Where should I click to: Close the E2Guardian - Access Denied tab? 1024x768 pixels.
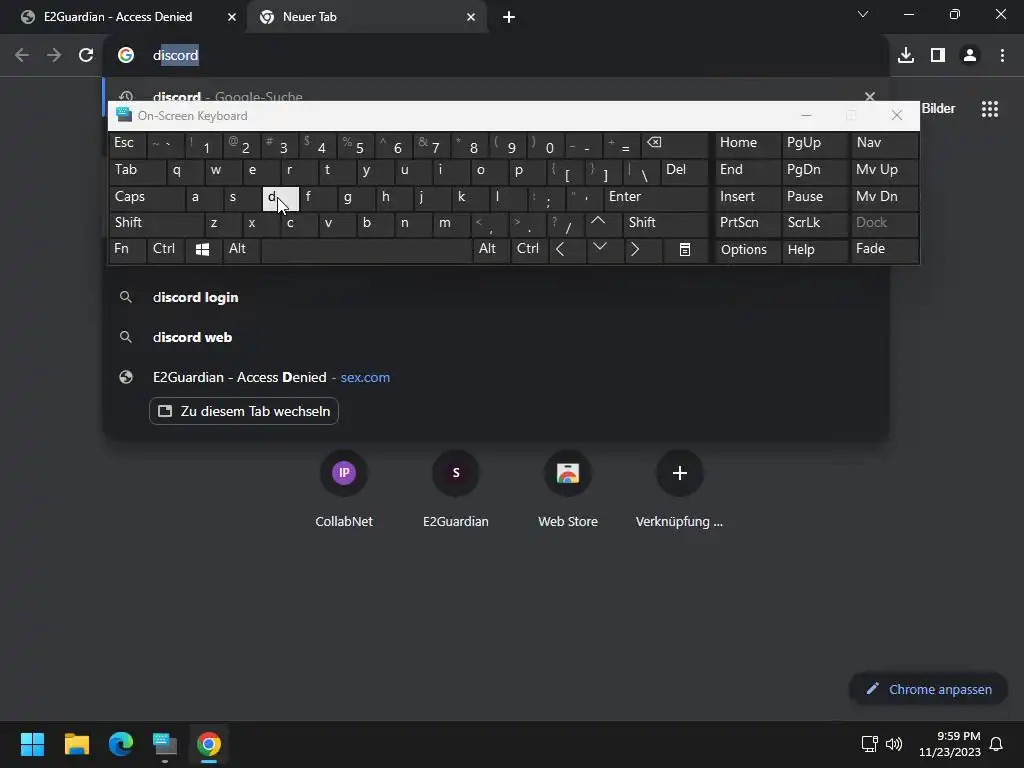click(x=232, y=18)
